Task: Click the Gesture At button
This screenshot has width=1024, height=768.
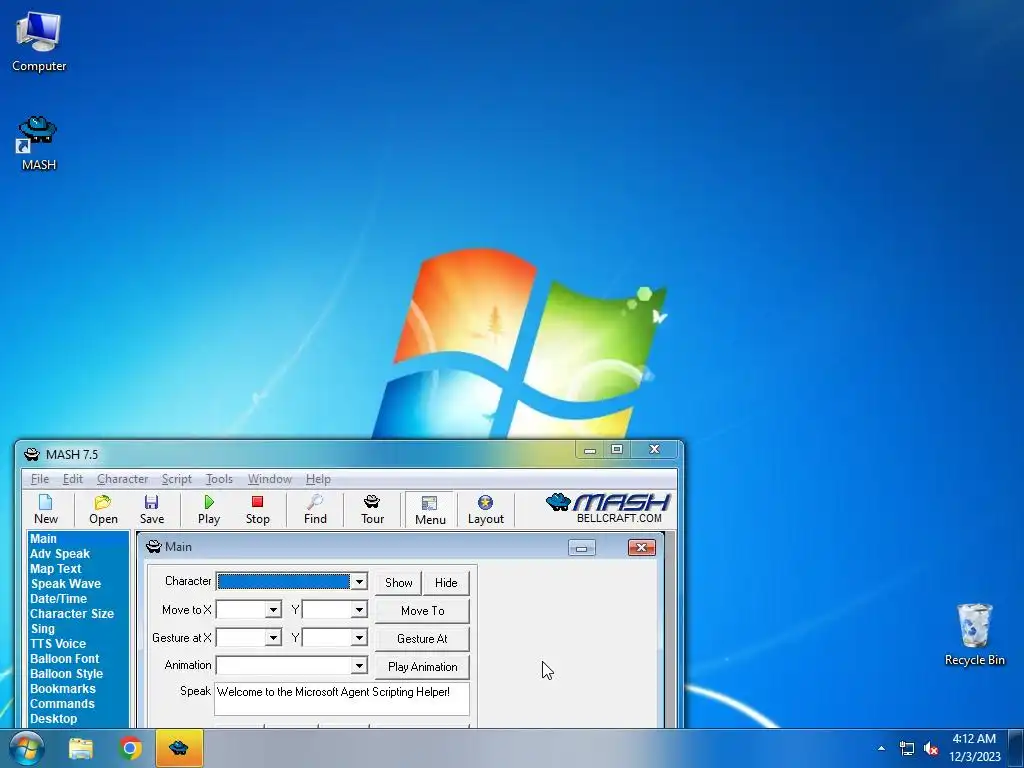Action: tap(423, 639)
